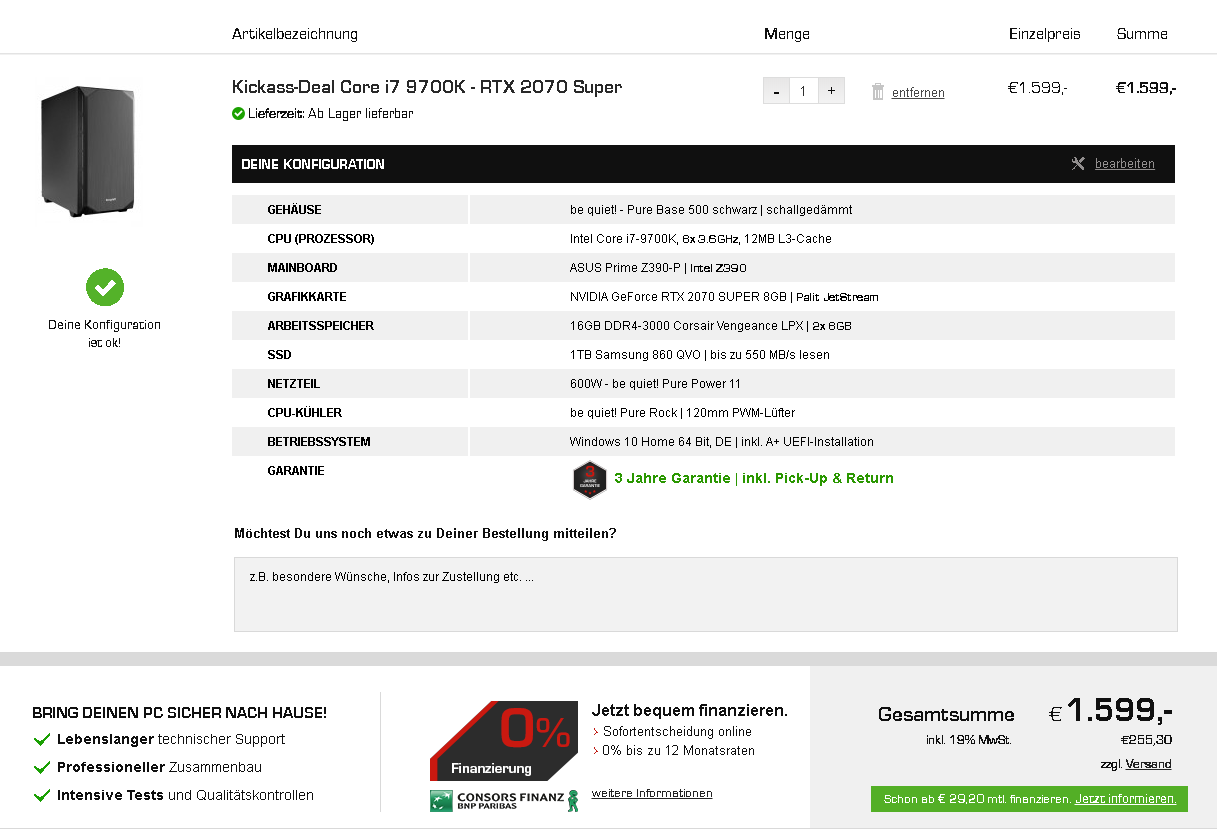1217x839 pixels.
Task: Click the Gesamtsumme total price €1.599,-
Action: (1110, 711)
